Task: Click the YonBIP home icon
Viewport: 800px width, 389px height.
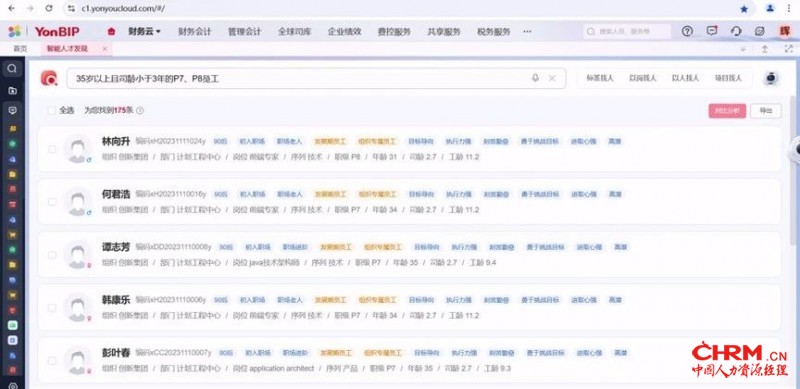Action: (x=111, y=32)
